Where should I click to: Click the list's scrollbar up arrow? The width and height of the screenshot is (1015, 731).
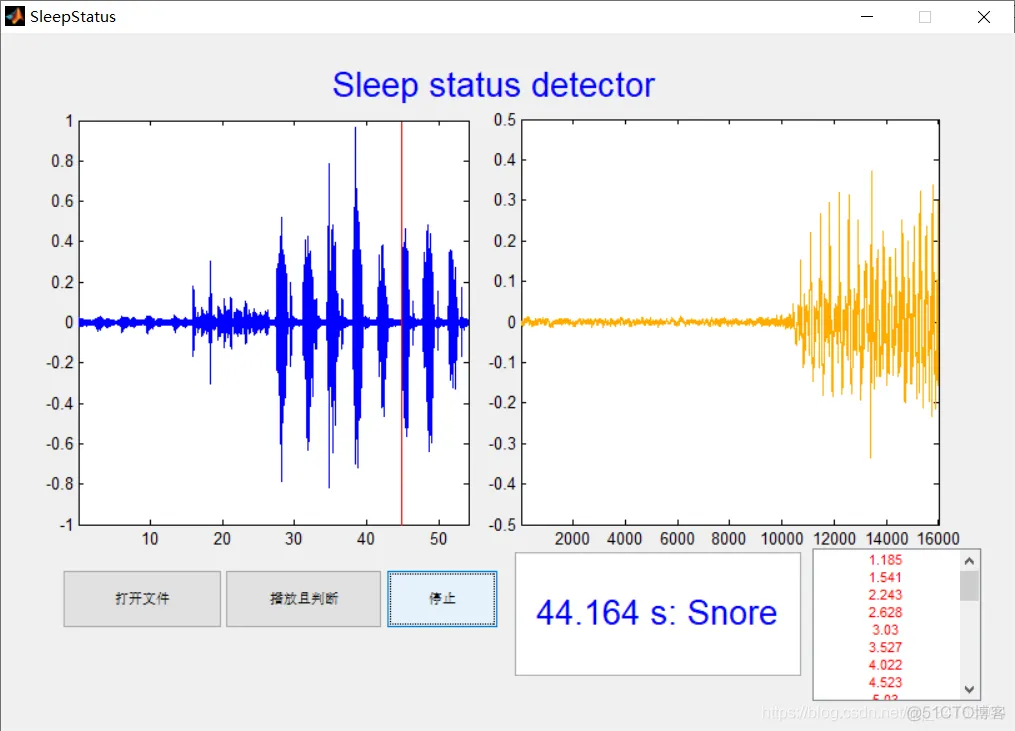[969, 560]
